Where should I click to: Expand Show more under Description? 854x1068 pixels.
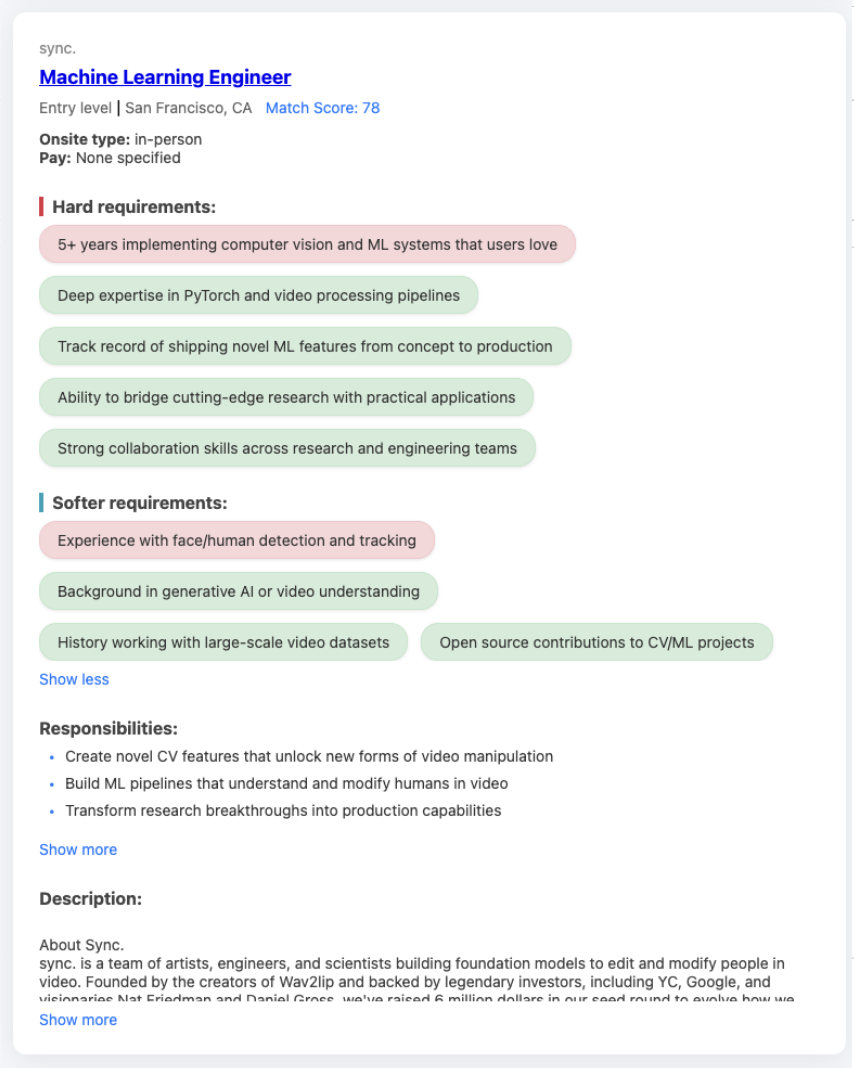78,1019
